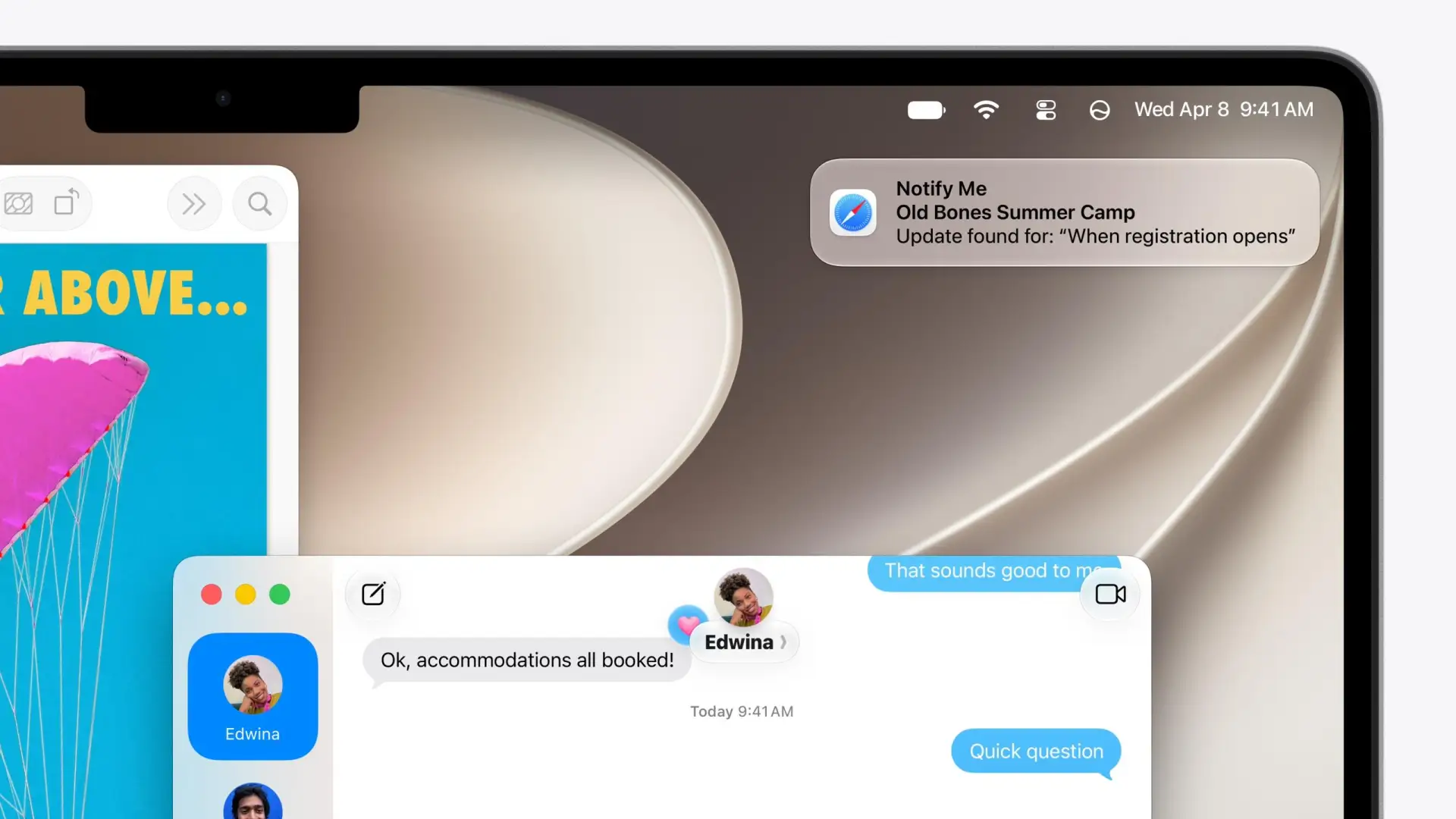1456x819 pixels.
Task: Click the Safari icon in the Notify Me notification
Action: click(853, 212)
